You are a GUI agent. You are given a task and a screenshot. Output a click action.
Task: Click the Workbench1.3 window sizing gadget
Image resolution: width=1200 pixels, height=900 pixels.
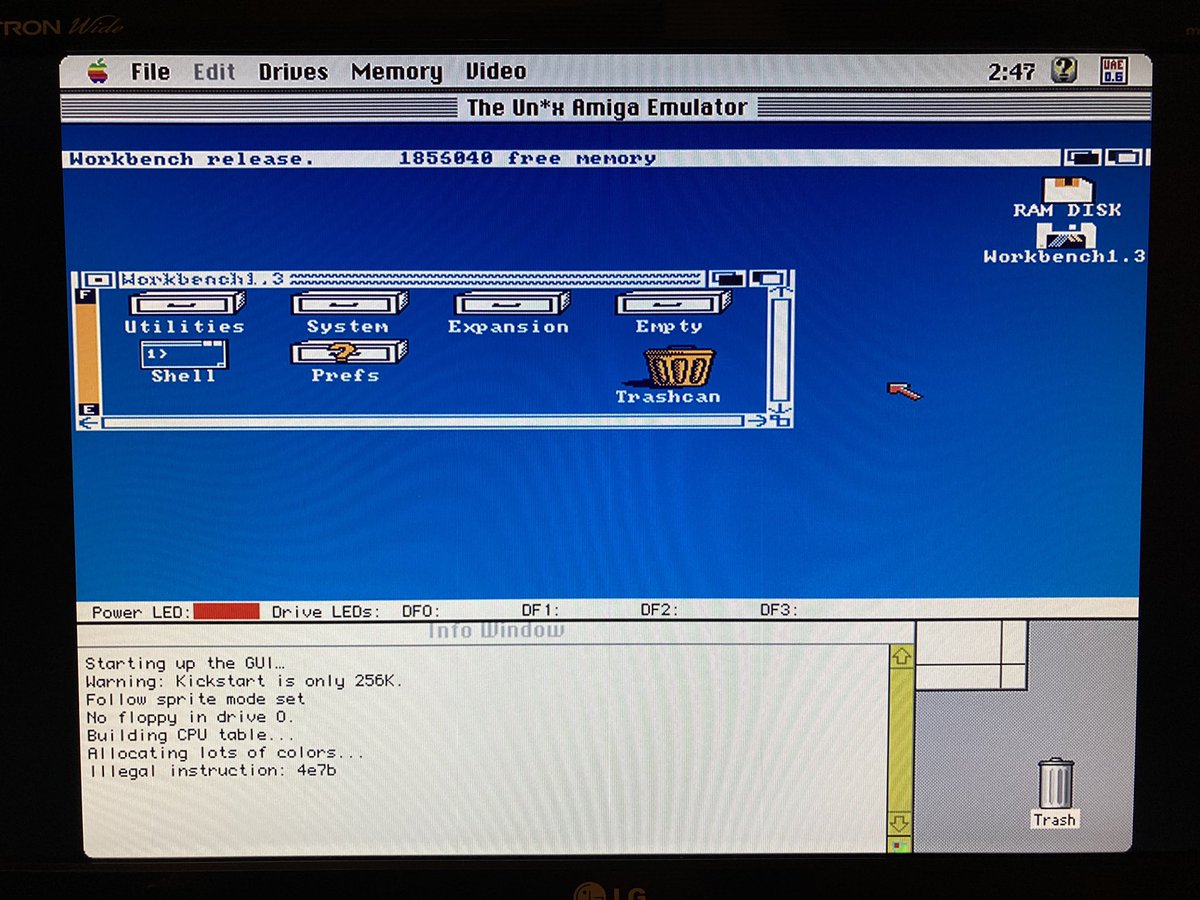(x=782, y=421)
